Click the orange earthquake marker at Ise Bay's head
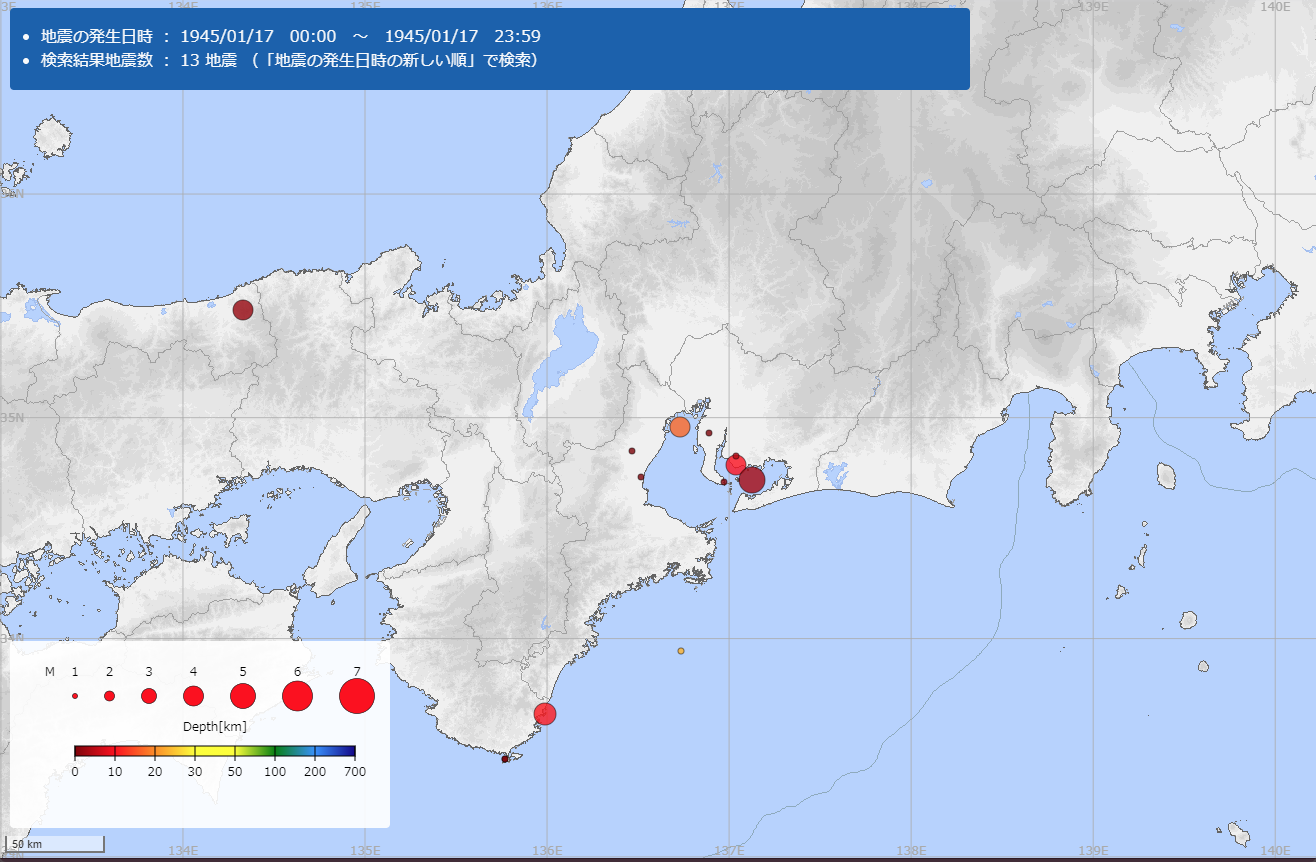This screenshot has height=862, width=1316. [x=679, y=427]
